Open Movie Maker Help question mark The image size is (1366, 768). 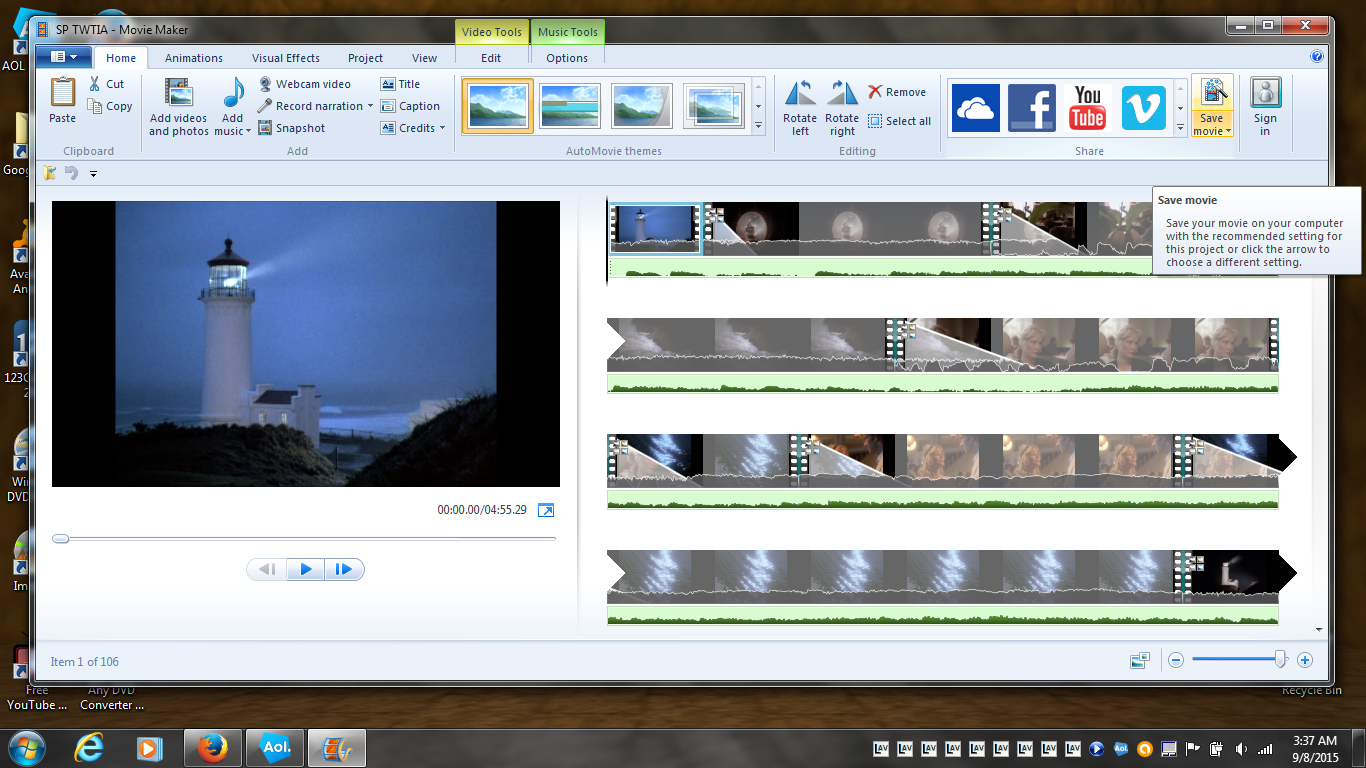(x=1317, y=57)
